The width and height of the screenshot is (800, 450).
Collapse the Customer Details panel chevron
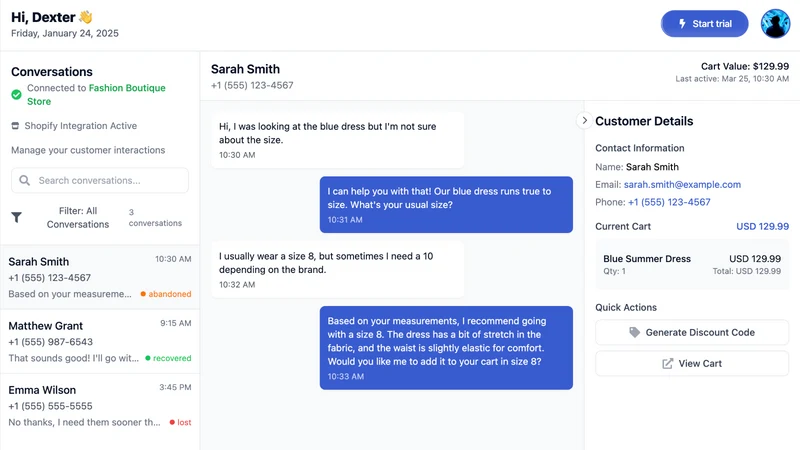pos(584,121)
